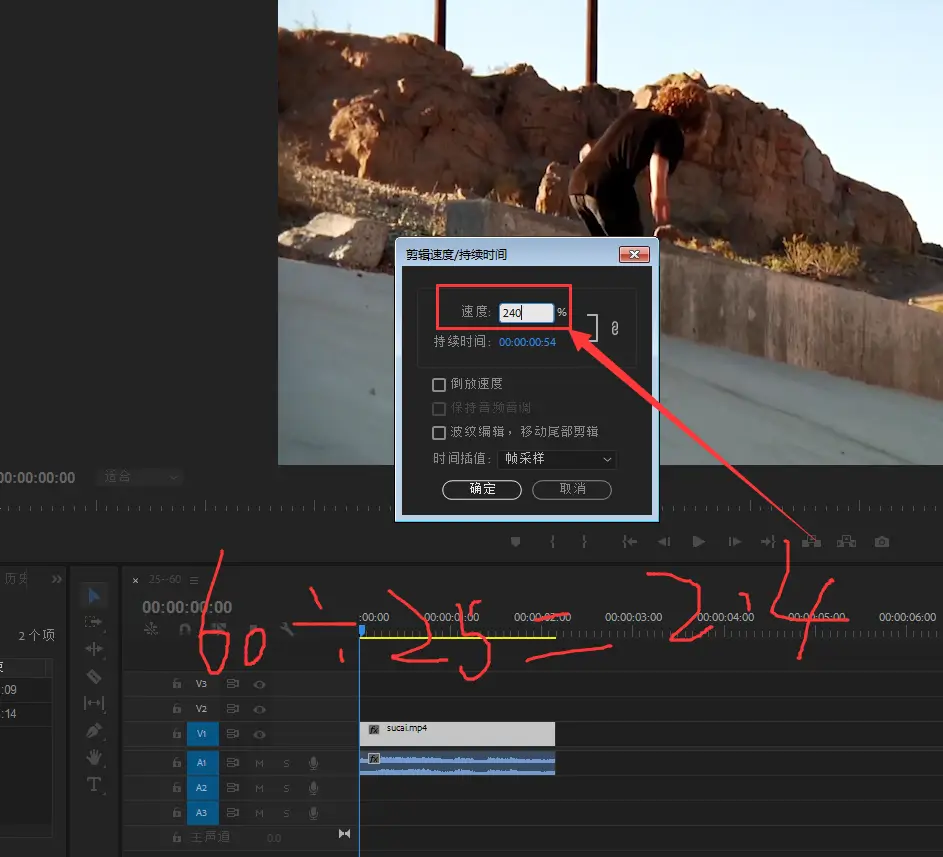
Task: Click the Mark In button
Action: (552, 542)
